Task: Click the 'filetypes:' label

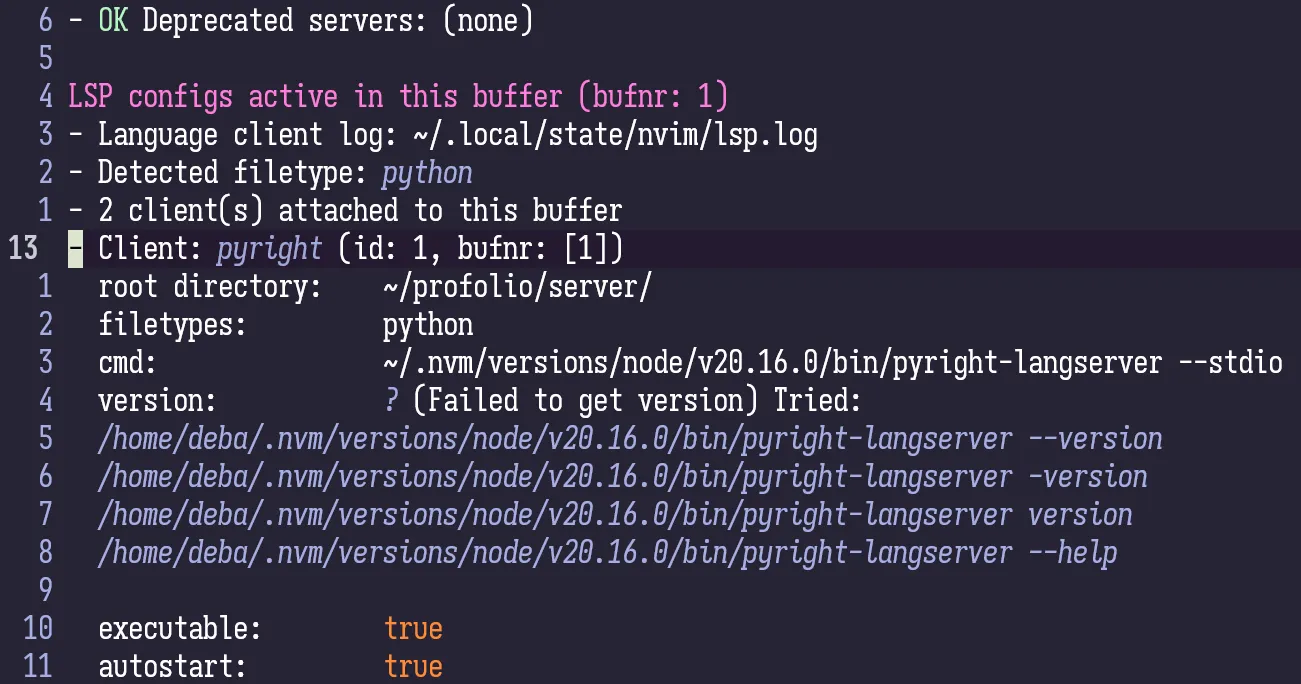Action: (x=172, y=325)
